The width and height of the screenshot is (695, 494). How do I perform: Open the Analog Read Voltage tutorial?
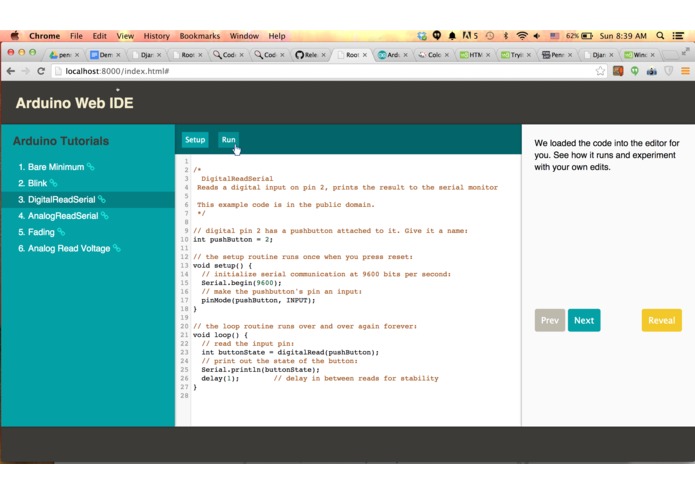tap(69, 248)
